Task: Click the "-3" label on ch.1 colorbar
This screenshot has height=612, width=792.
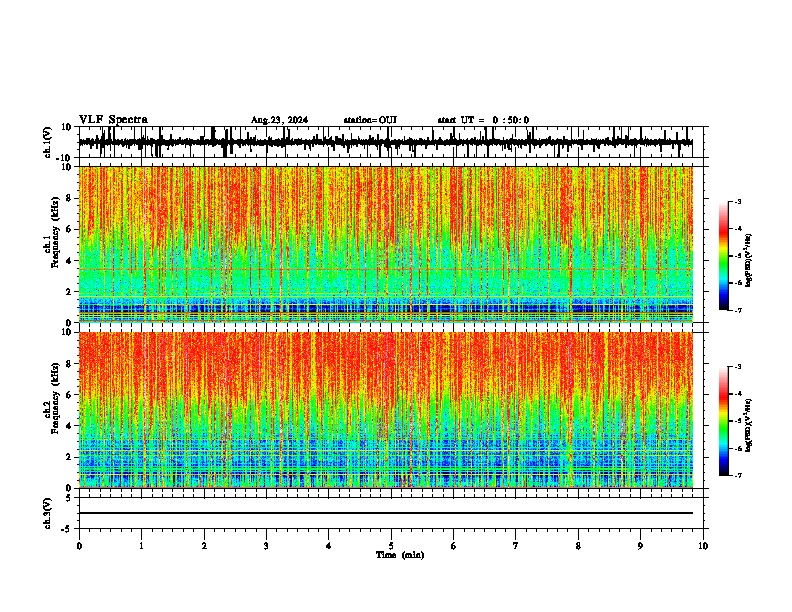Action: [x=737, y=202]
